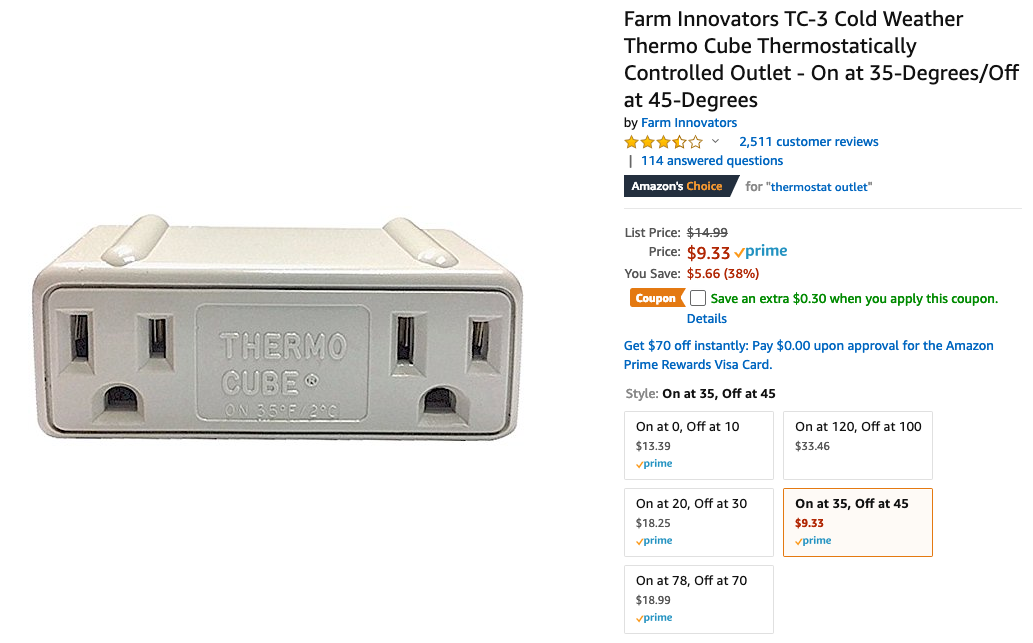Select style On at 0, Off at 10
The image size is (1033, 643).
pos(699,445)
